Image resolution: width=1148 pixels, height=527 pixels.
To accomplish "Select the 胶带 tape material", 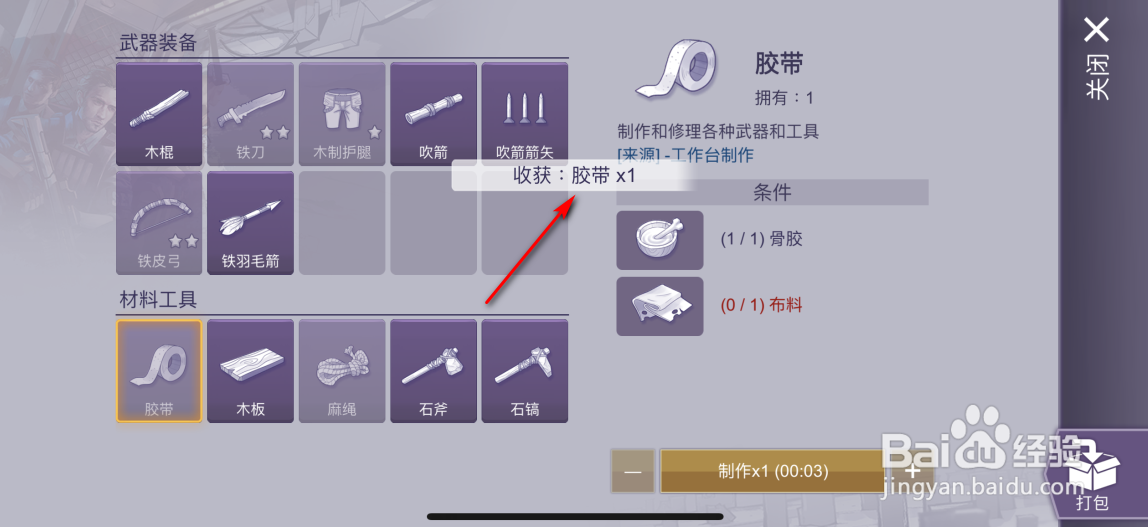I will 159,371.
